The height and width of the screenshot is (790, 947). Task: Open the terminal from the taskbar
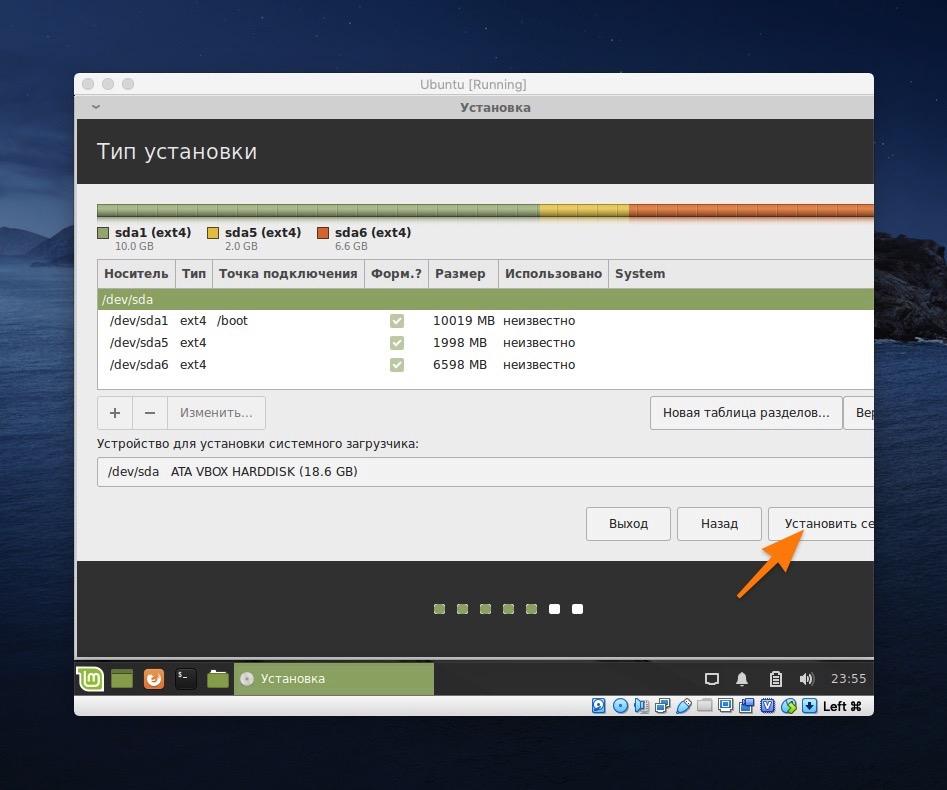185,679
